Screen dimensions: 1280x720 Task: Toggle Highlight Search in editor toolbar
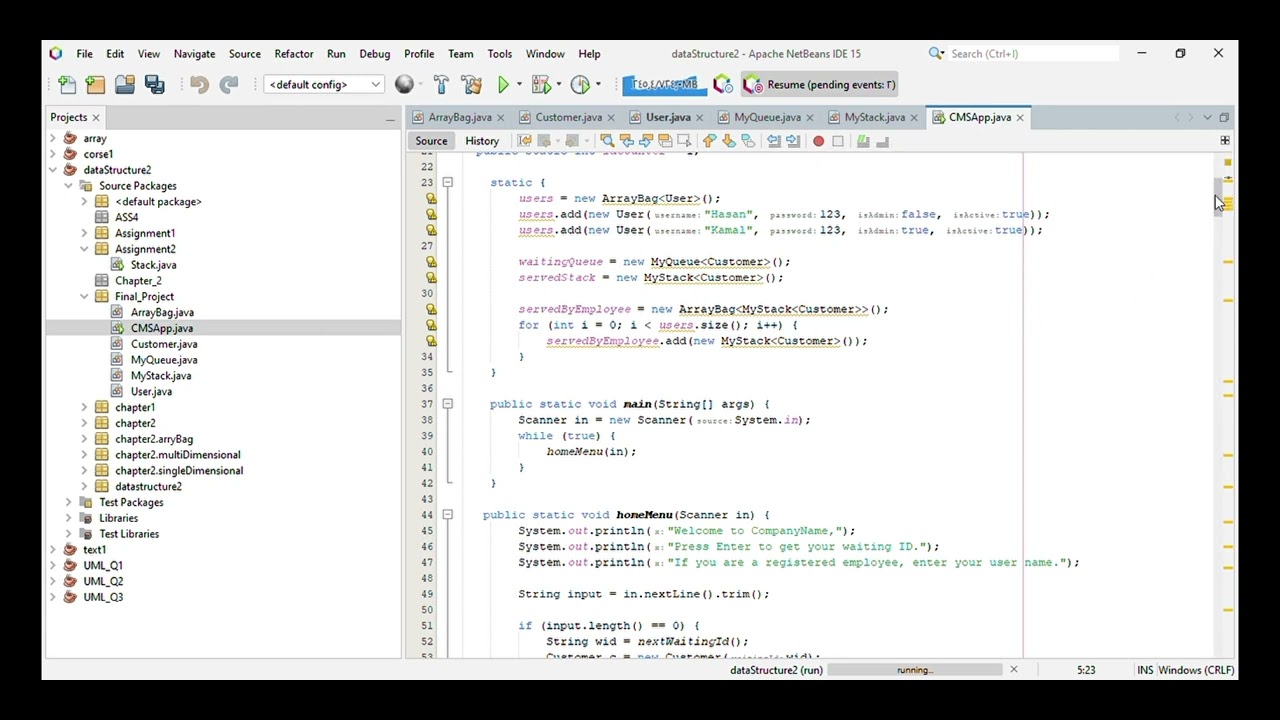(665, 141)
